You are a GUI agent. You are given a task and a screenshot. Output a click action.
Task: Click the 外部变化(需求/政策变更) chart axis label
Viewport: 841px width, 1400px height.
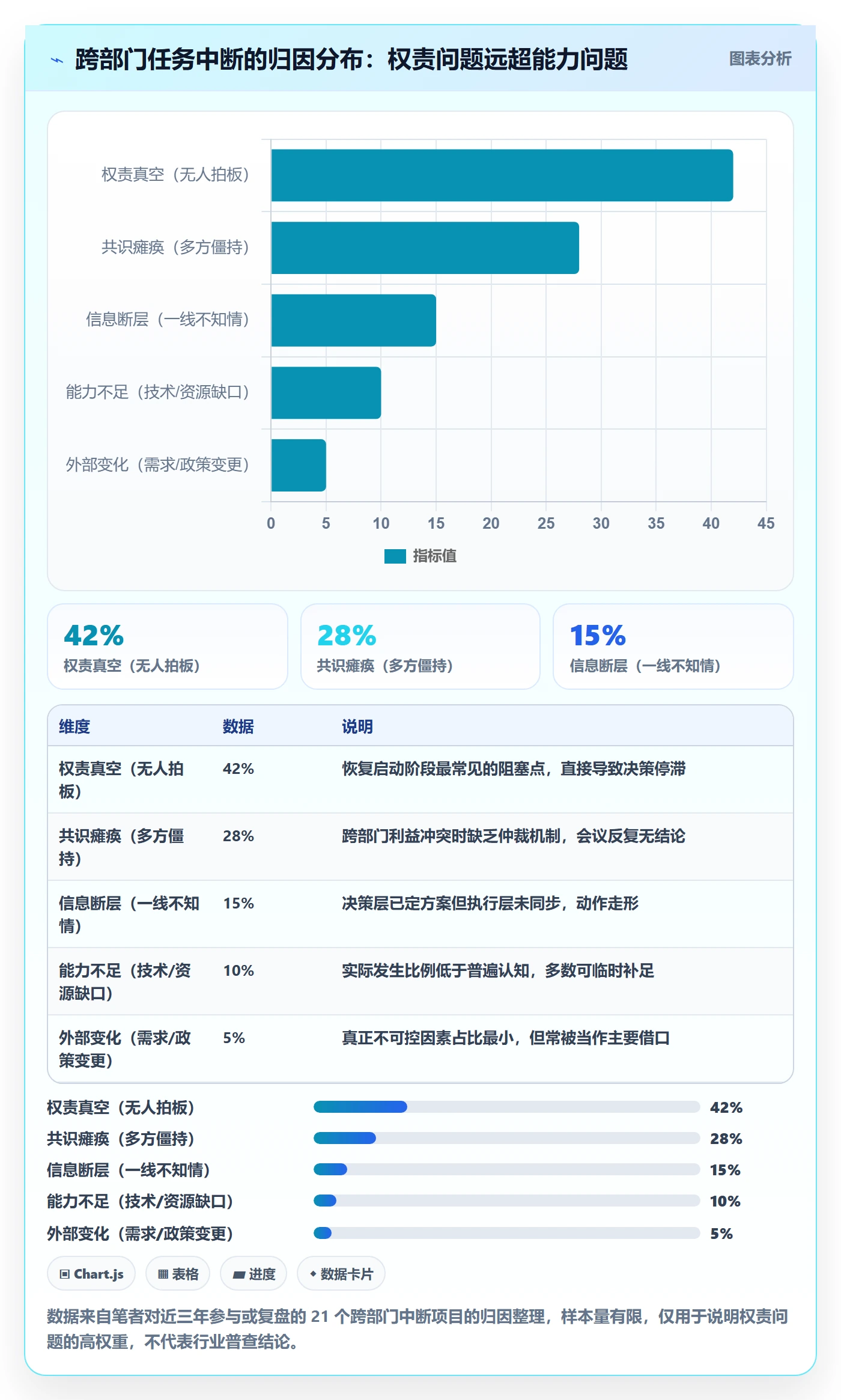click(157, 465)
